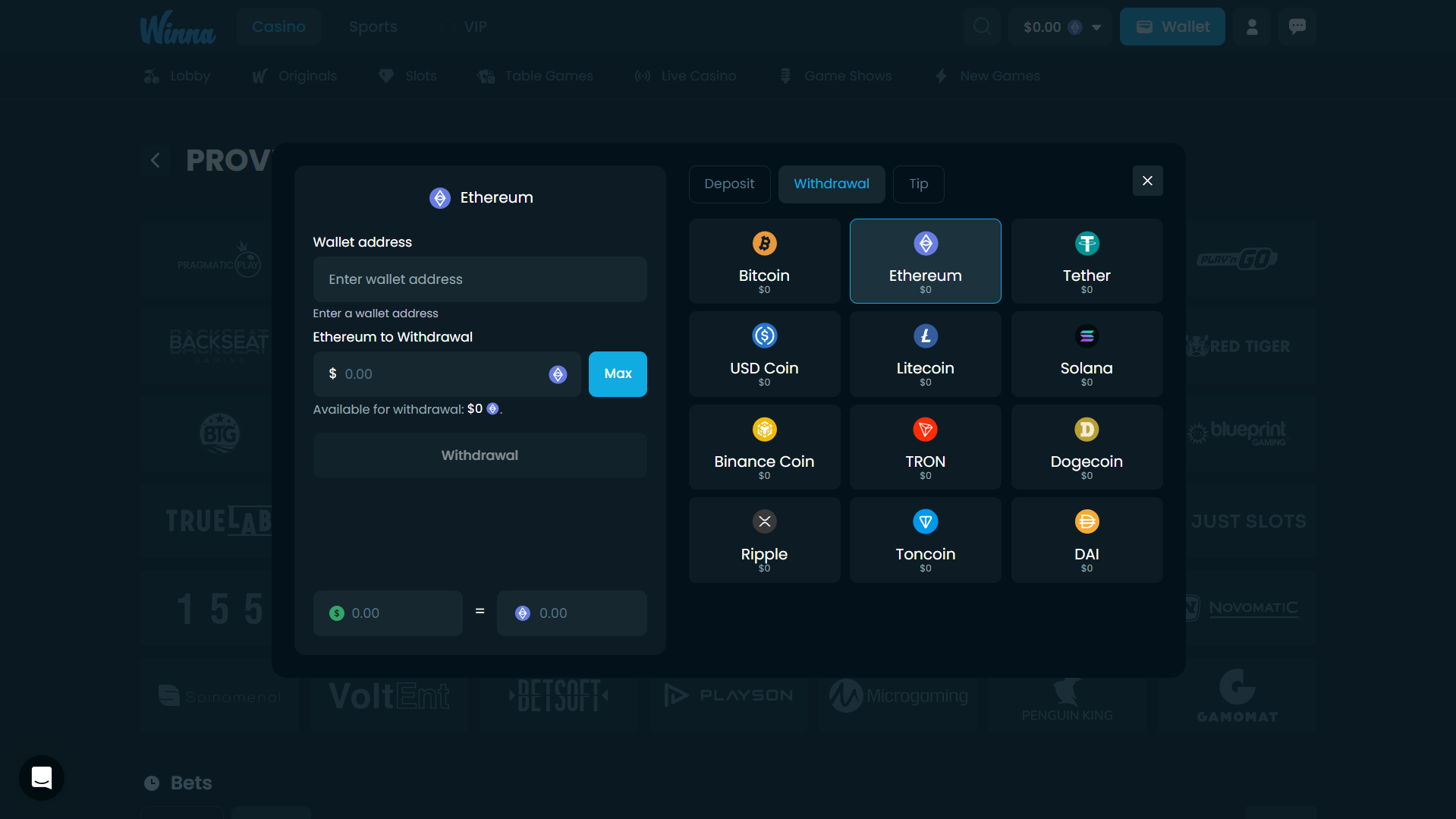
Task: Pick Litecoin in the wallet list
Action: tap(925, 354)
